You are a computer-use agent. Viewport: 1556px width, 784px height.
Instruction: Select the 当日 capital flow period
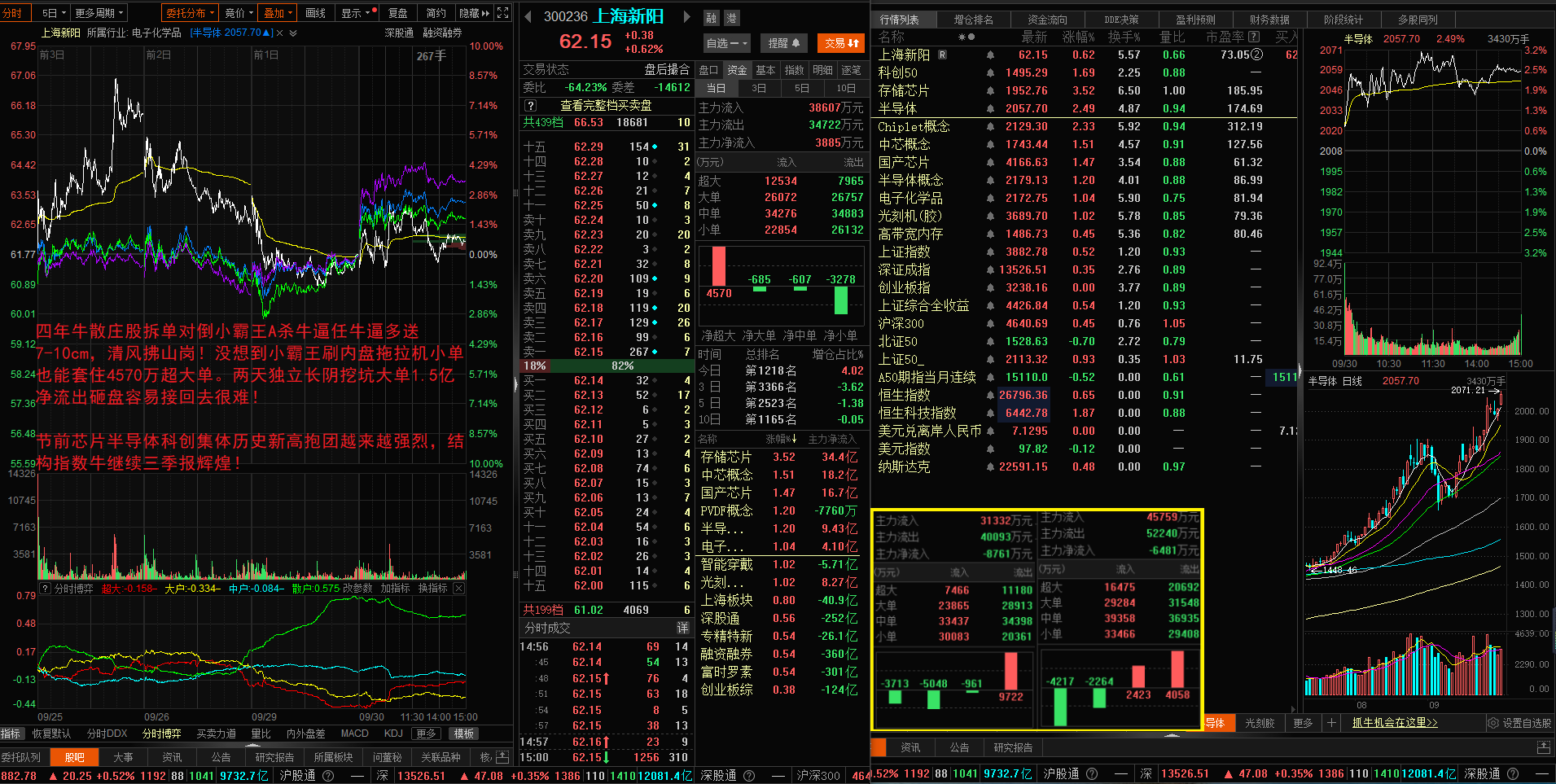pyautogui.click(x=716, y=88)
